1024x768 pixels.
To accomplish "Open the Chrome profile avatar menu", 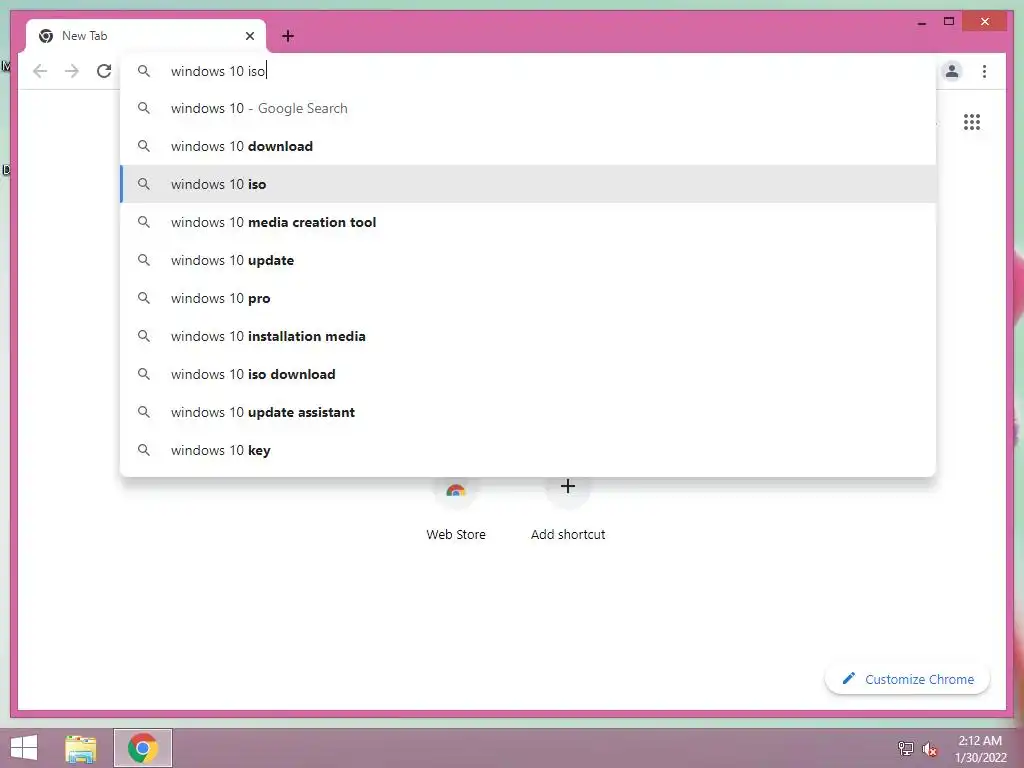I will pos(952,71).
